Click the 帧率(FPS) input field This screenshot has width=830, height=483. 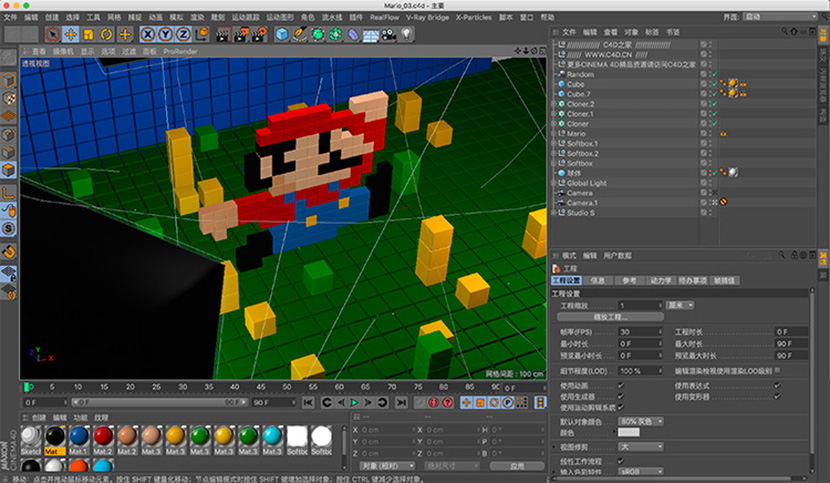(x=640, y=332)
